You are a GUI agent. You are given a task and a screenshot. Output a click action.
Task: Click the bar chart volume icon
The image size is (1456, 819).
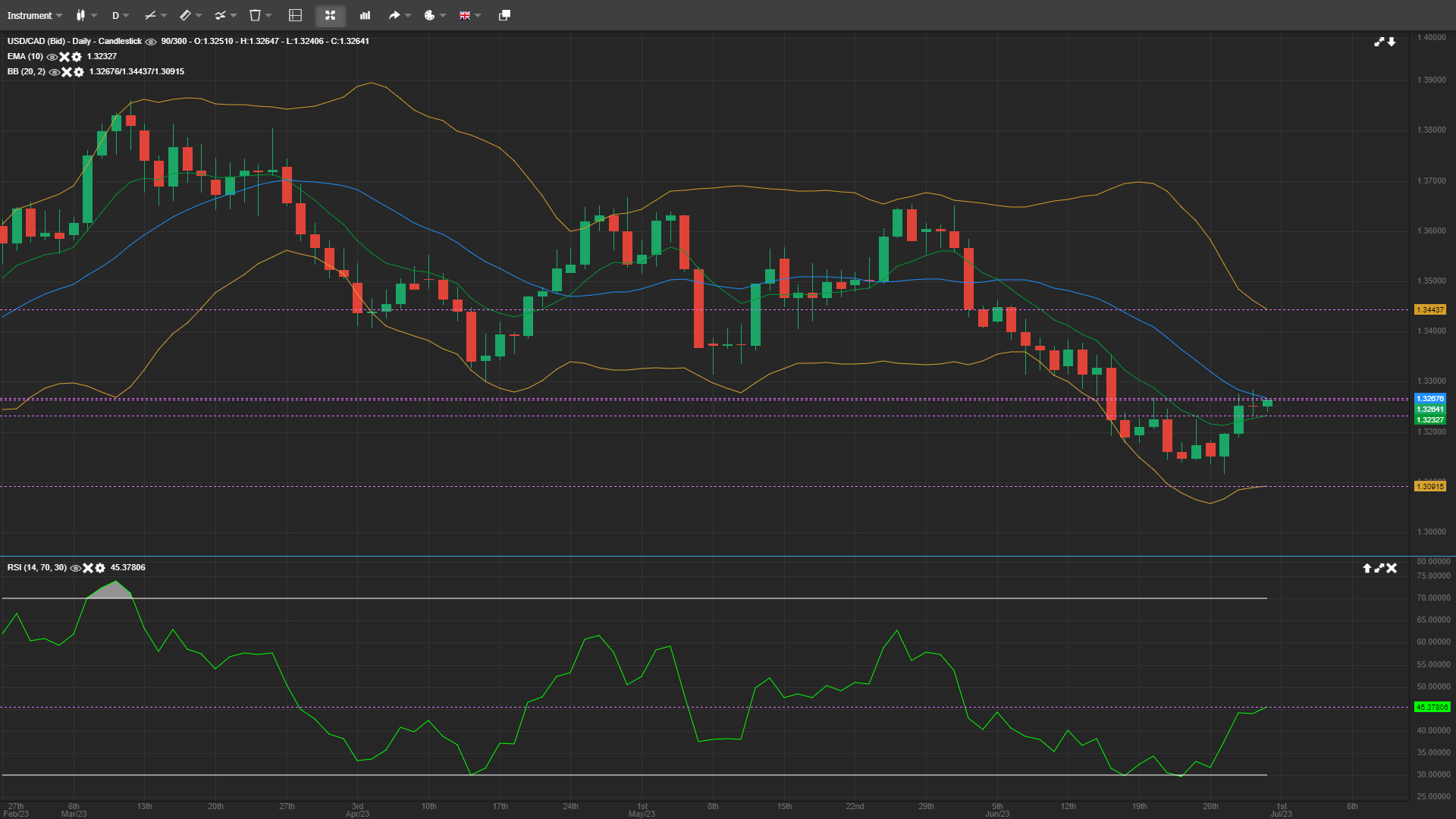(365, 15)
